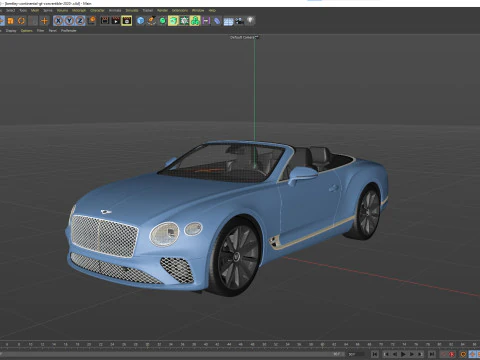Open the Character menu
The width and height of the screenshot is (480, 360).
coord(97,11)
